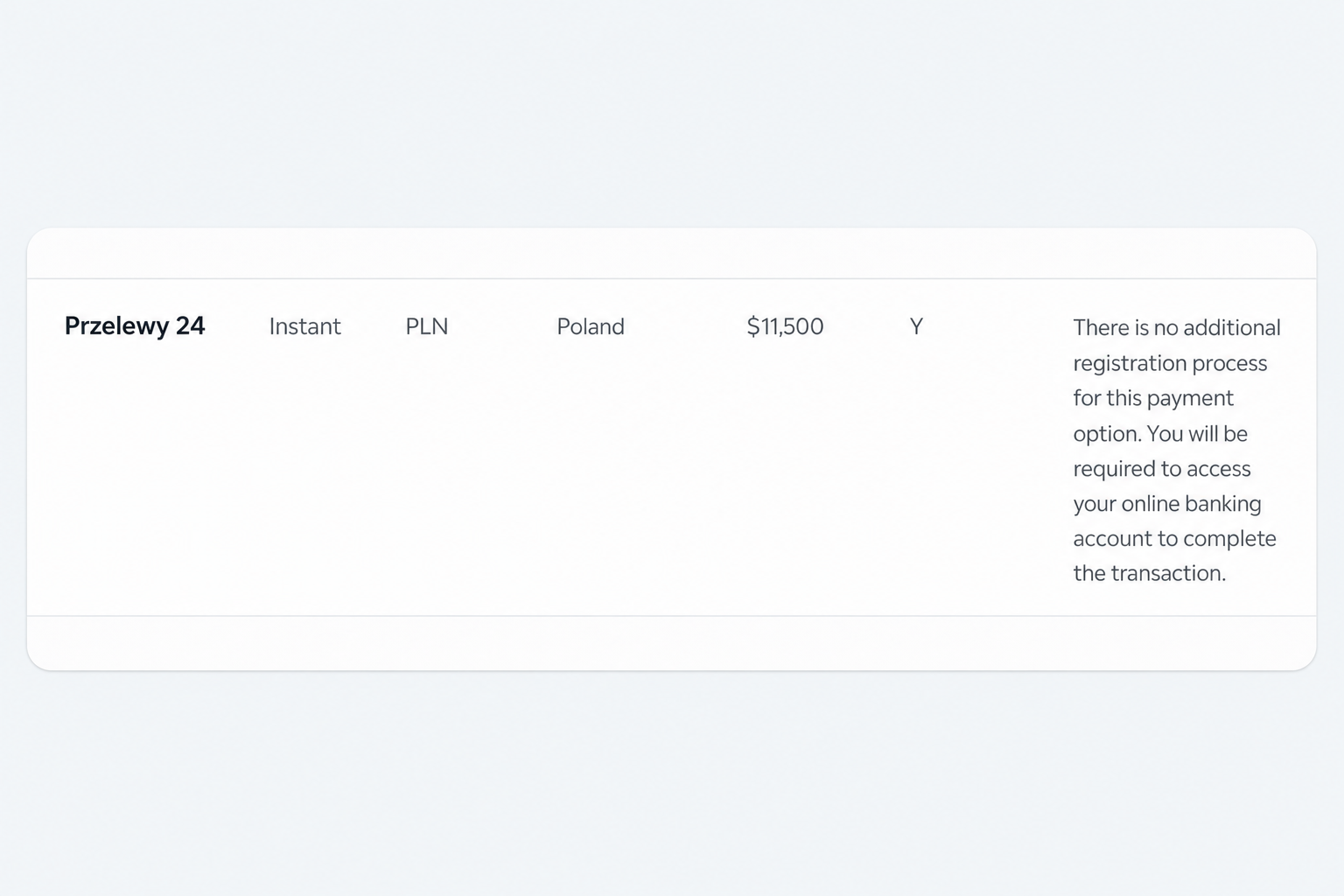Select the Poland country cell
This screenshot has height=896, width=1344.
591,326
